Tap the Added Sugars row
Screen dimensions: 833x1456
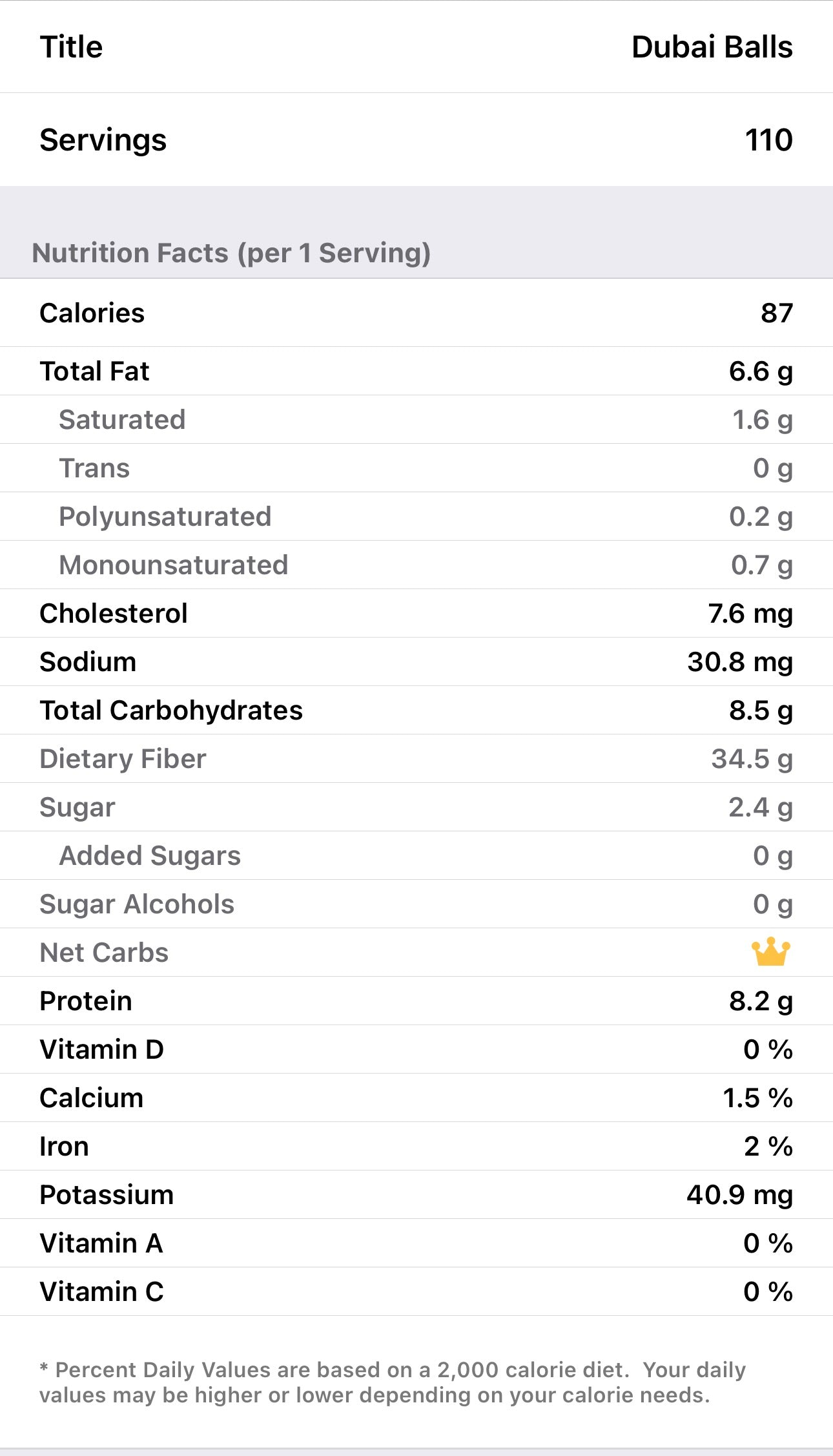[x=416, y=856]
